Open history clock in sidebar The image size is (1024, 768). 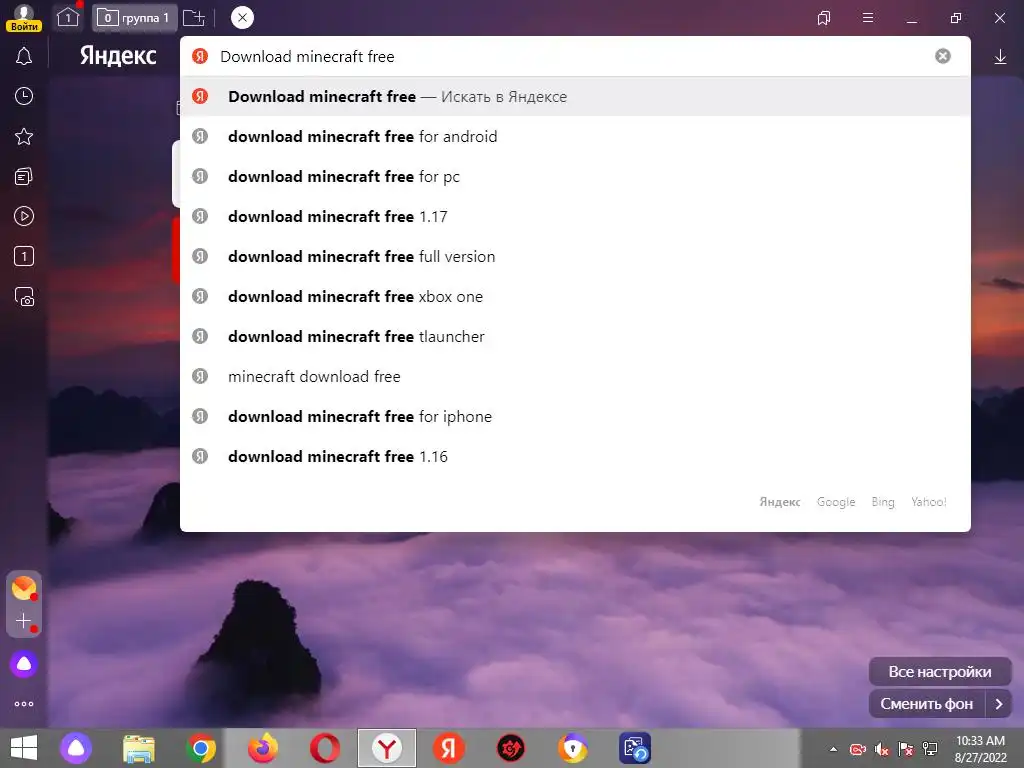coord(24,97)
